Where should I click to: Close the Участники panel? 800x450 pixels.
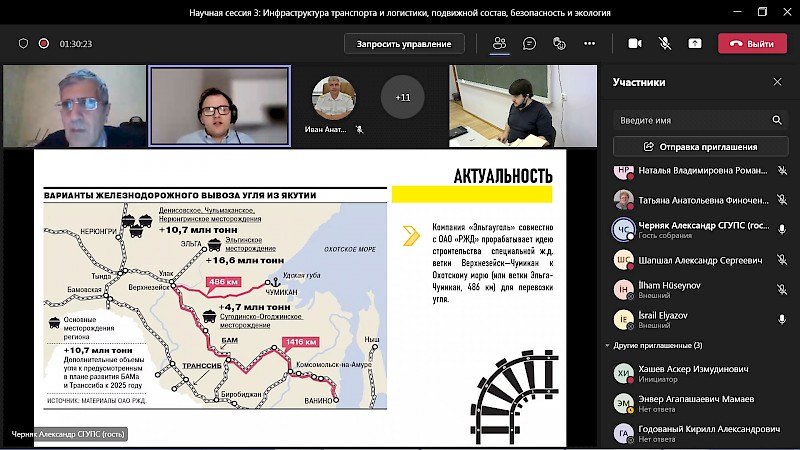click(x=777, y=82)
